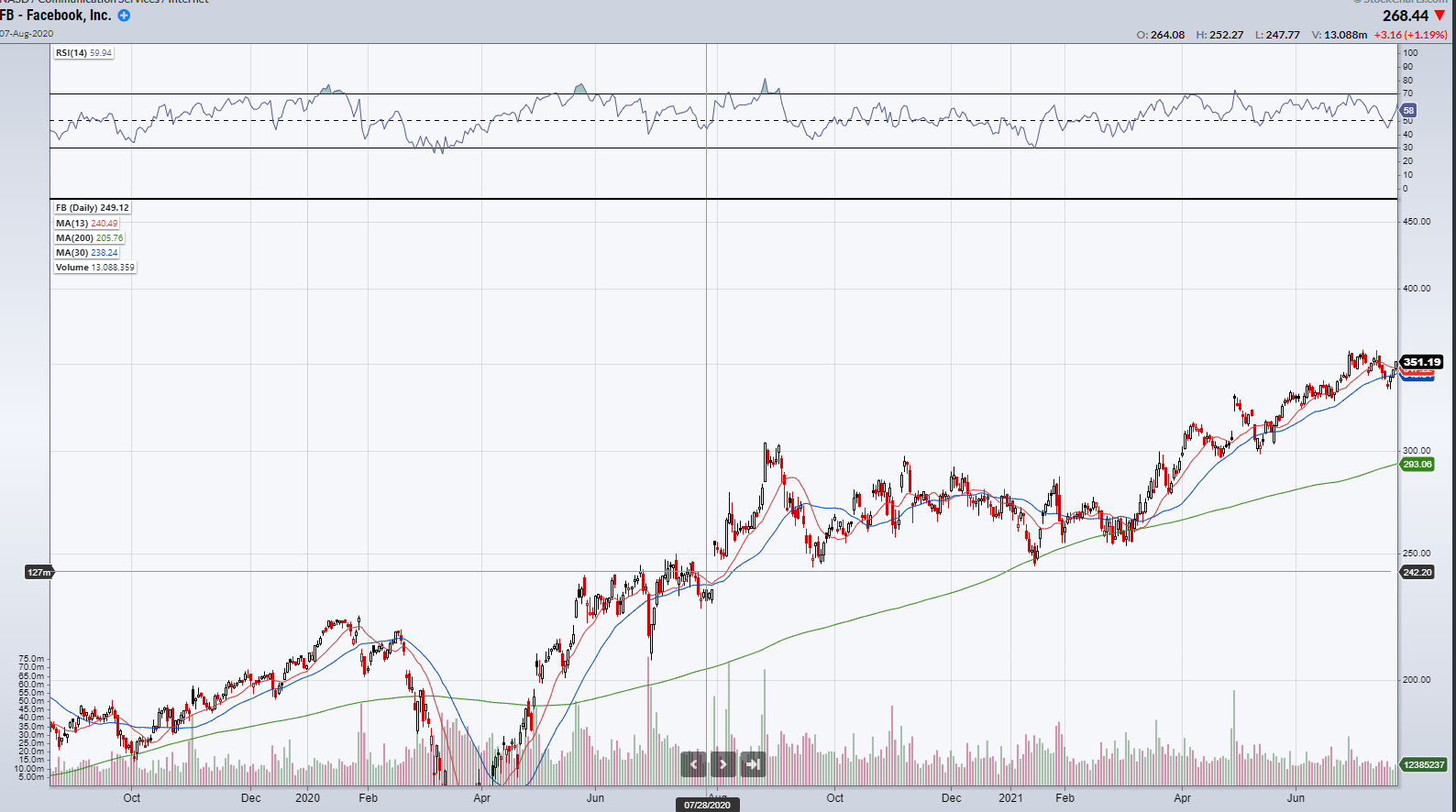
Task: Click the 75.0m volume axis label
Action: click(30, 659)
